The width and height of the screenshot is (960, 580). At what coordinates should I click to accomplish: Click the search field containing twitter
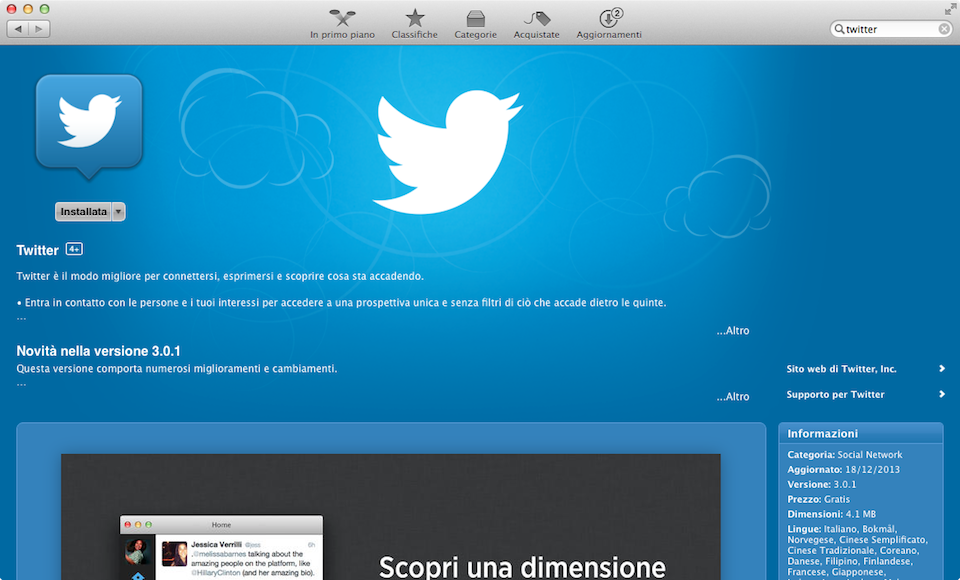tap(891, 29)
